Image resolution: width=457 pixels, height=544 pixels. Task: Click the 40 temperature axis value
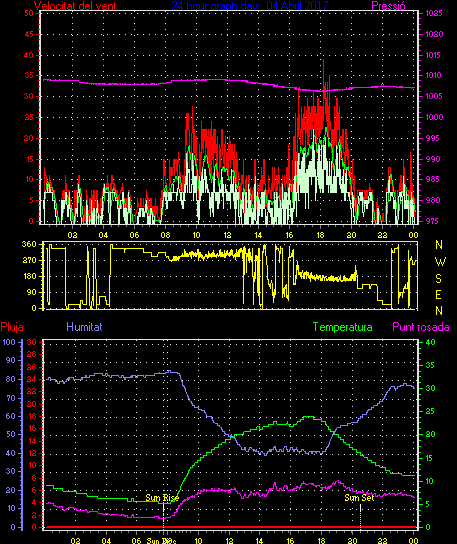pos(430,342)
